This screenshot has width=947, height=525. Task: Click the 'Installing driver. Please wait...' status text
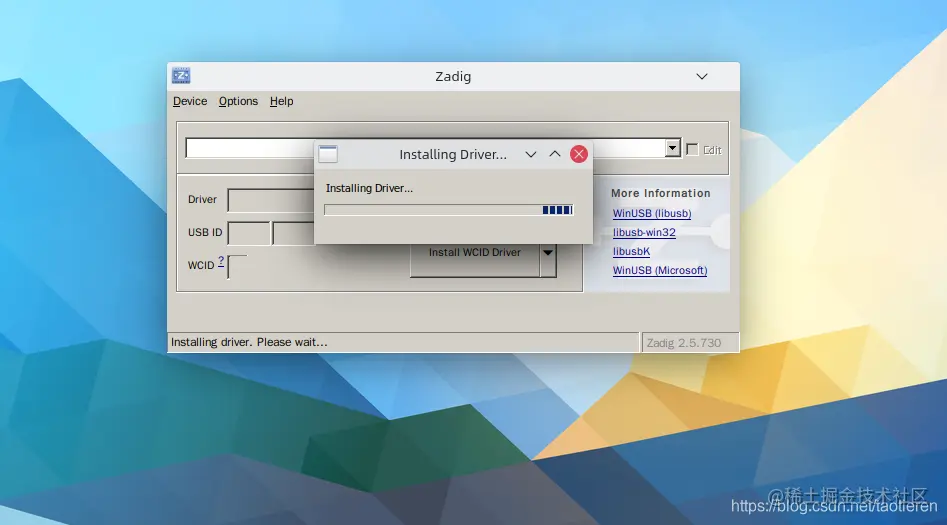coord(249,342)
